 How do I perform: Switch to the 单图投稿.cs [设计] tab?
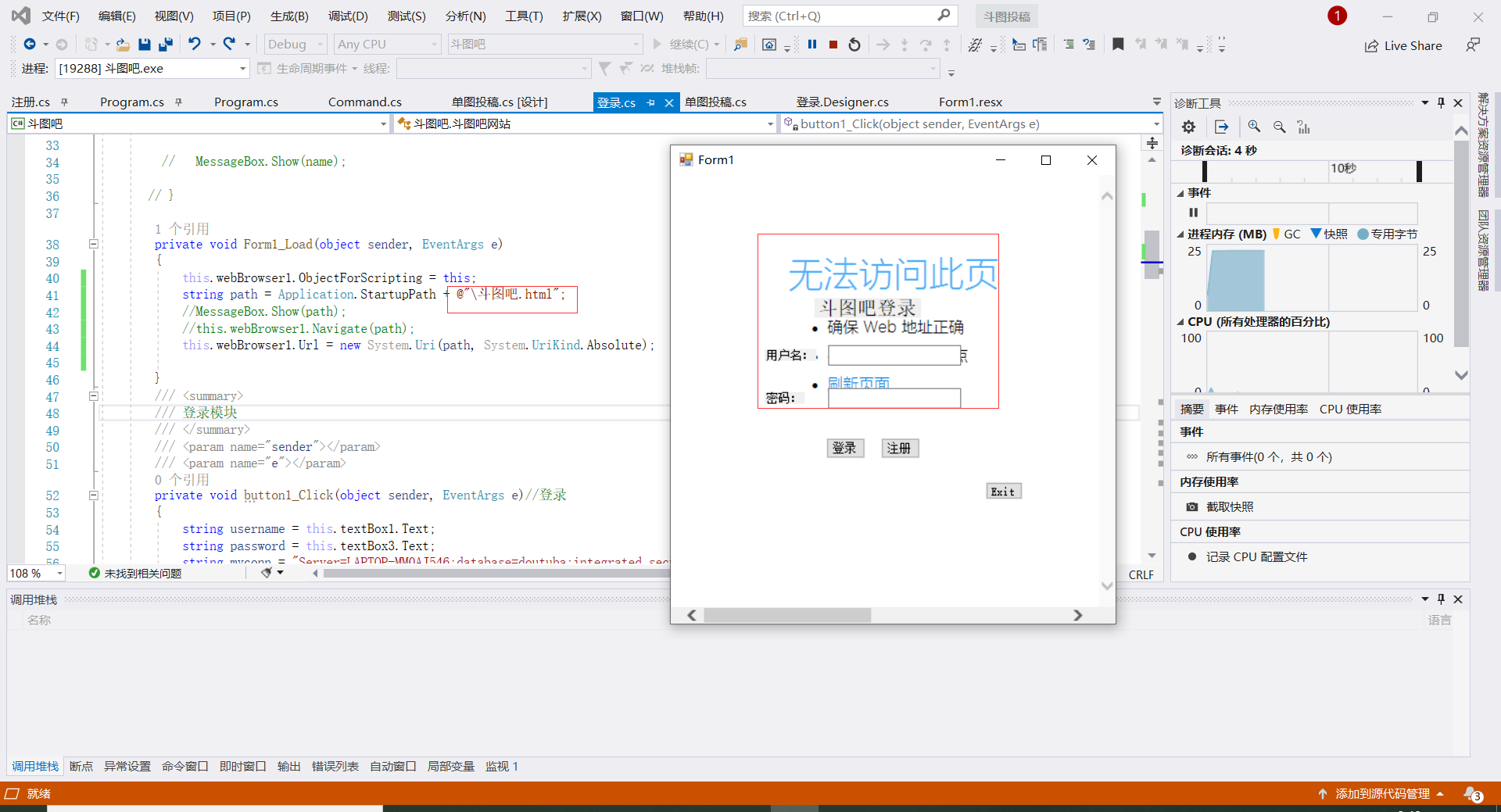tap(500, 102)
